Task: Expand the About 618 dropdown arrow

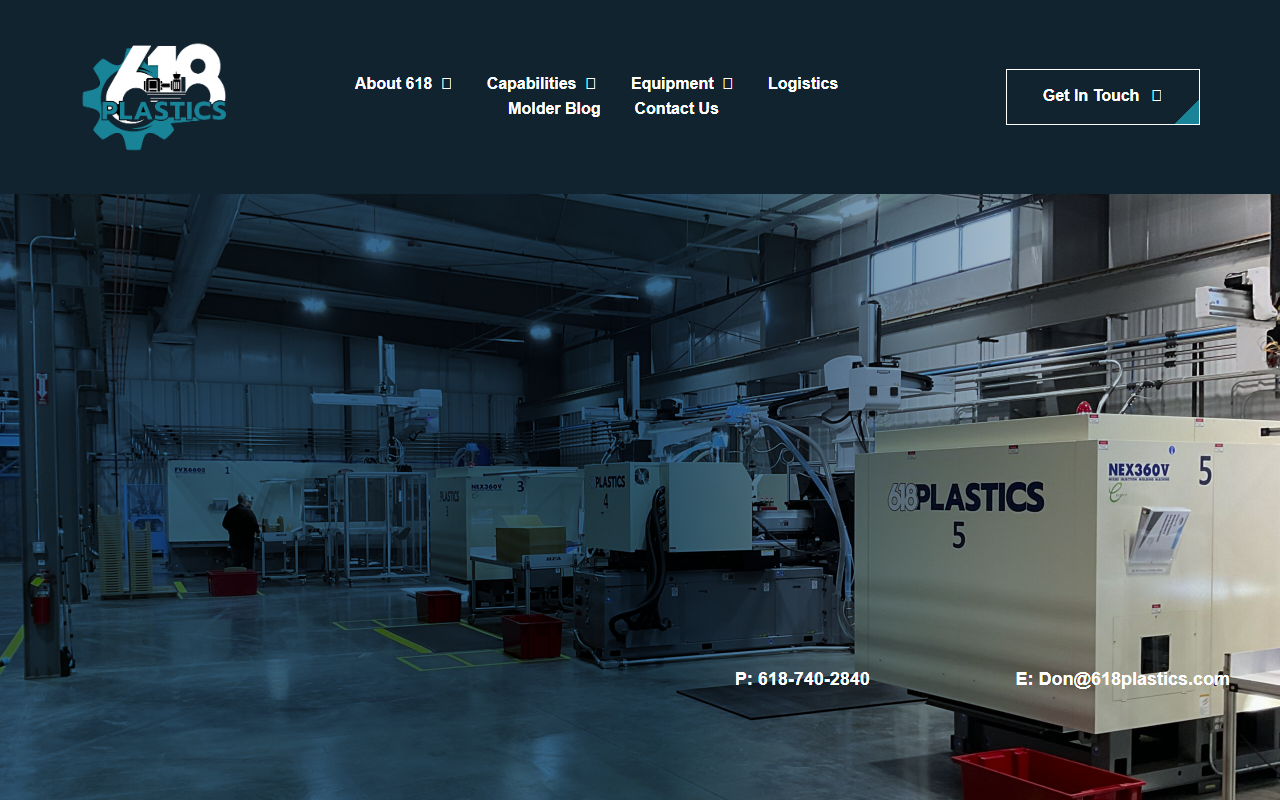Action: pos(447,83)
